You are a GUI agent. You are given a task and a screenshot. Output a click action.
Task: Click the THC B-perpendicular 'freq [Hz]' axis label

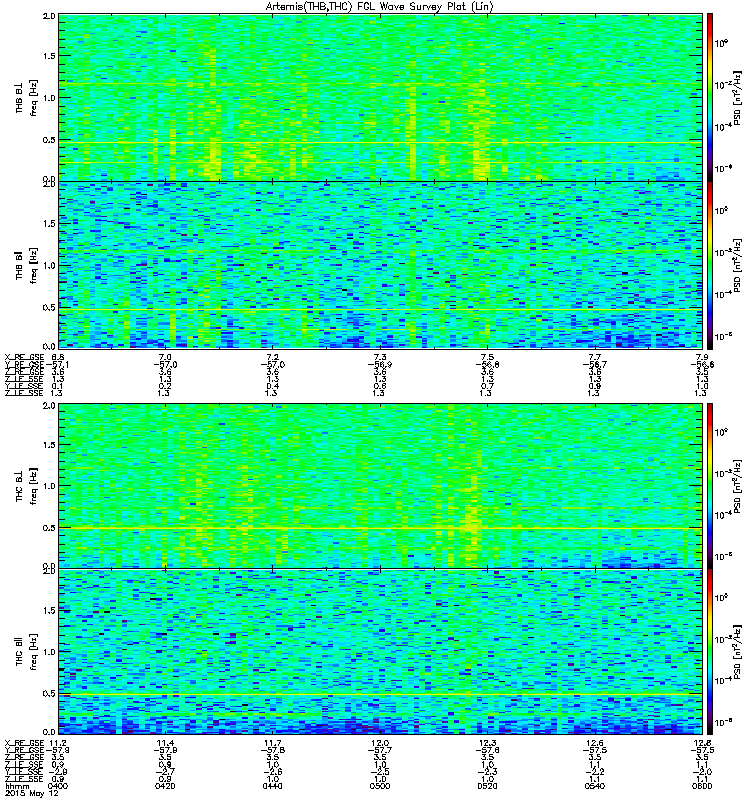tap(33, 486)
